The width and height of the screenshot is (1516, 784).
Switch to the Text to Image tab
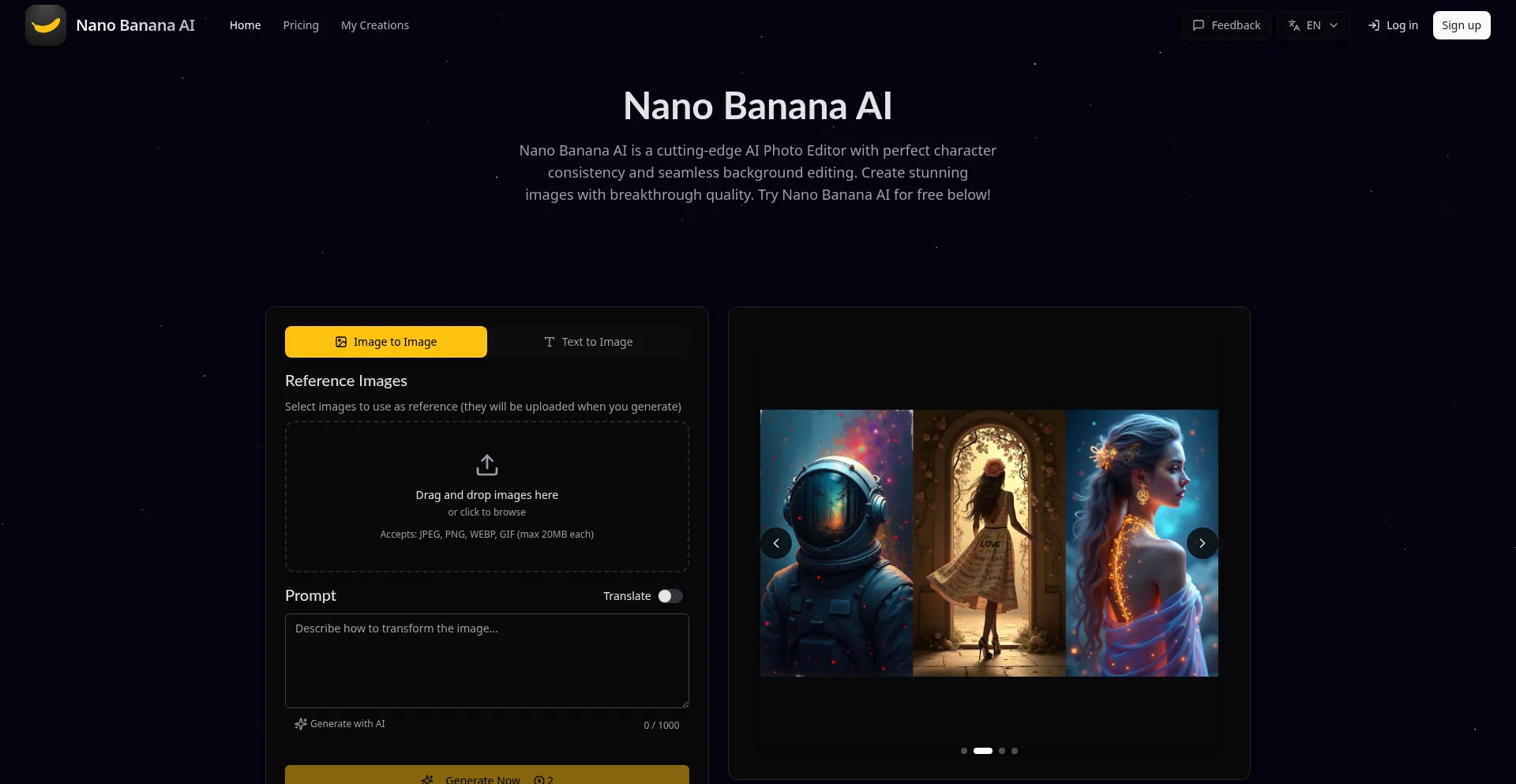tap(588, 342)
